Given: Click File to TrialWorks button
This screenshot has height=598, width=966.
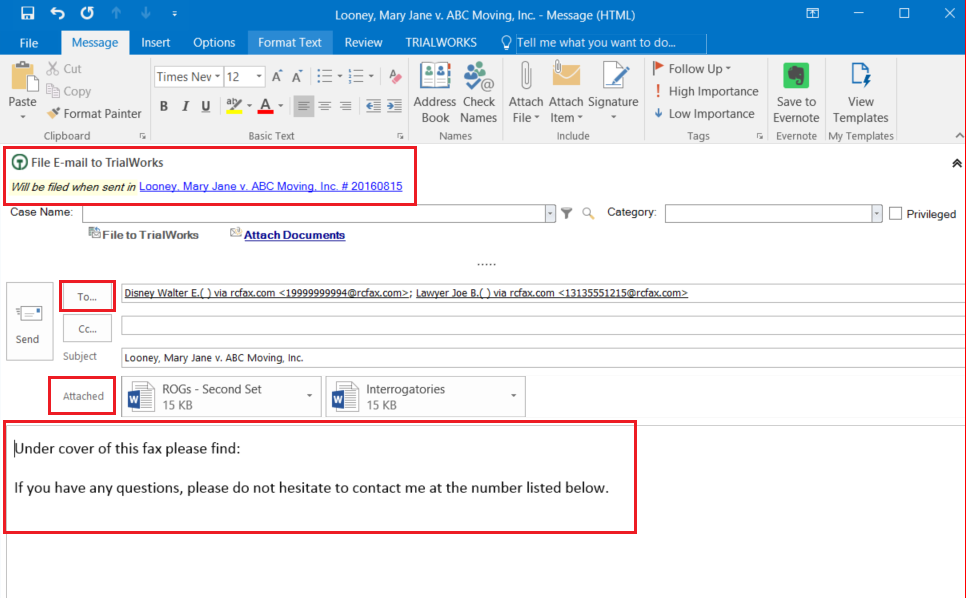Looking at the screenshot, I should pos(143,234).
